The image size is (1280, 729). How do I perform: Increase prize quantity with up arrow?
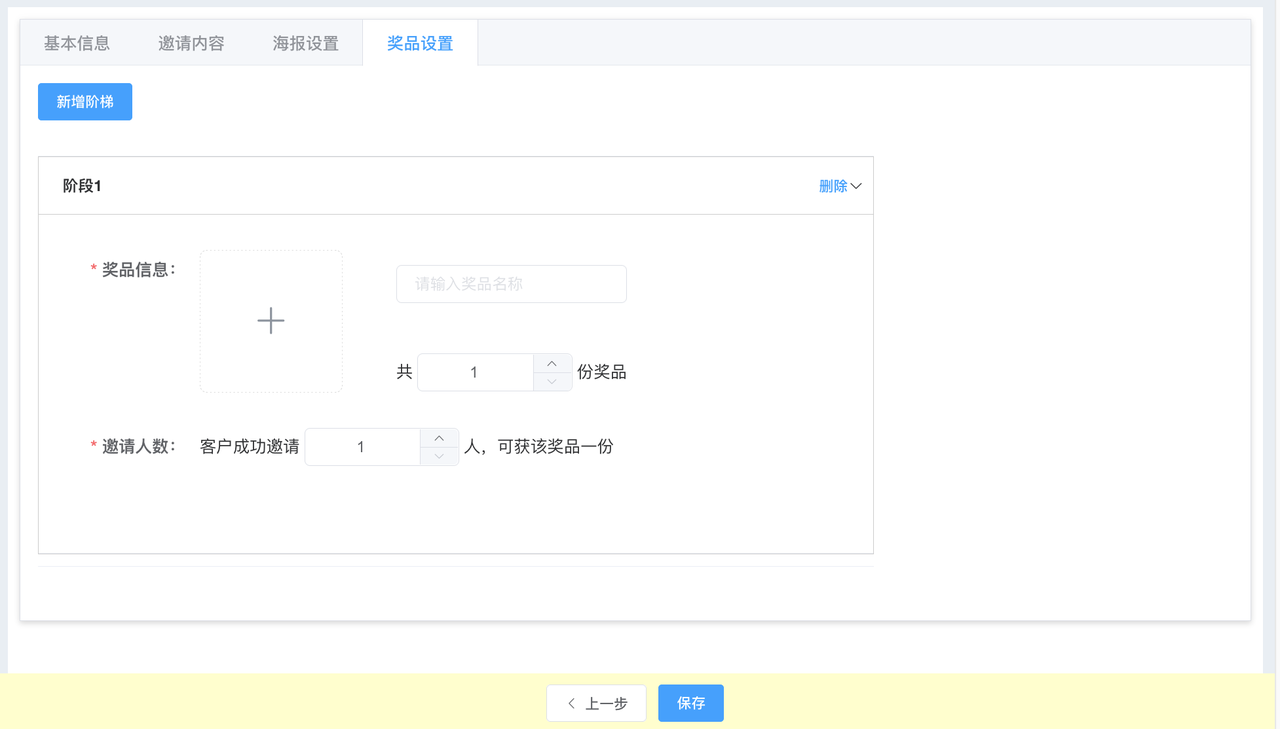[552, 363]
